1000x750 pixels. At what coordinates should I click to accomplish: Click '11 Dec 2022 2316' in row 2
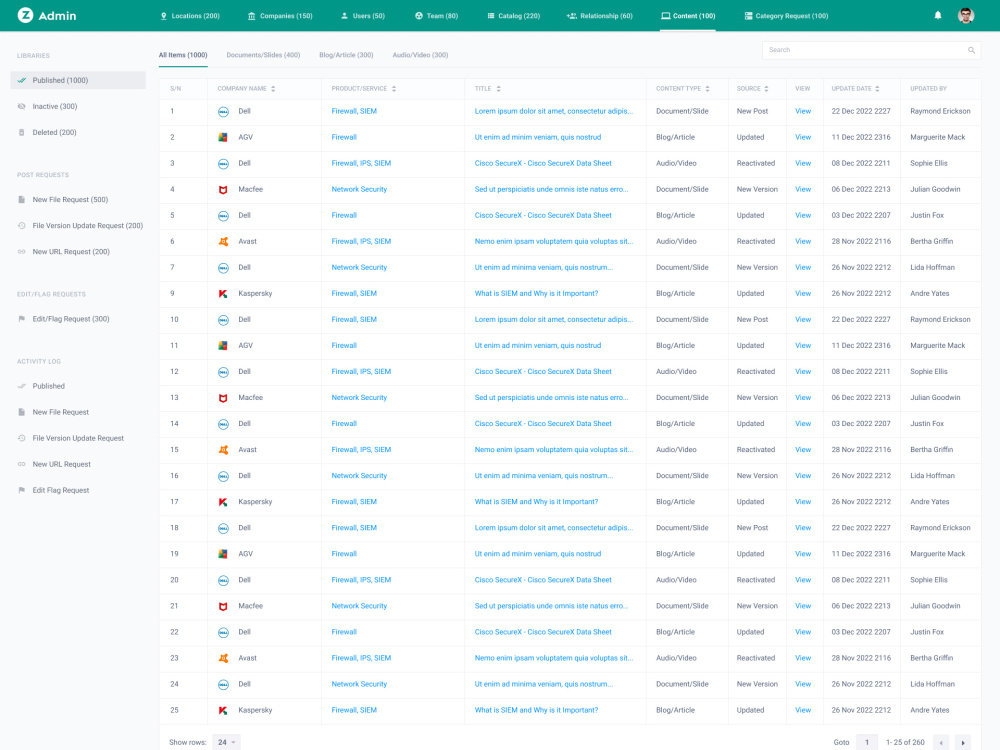coord(860,137)
